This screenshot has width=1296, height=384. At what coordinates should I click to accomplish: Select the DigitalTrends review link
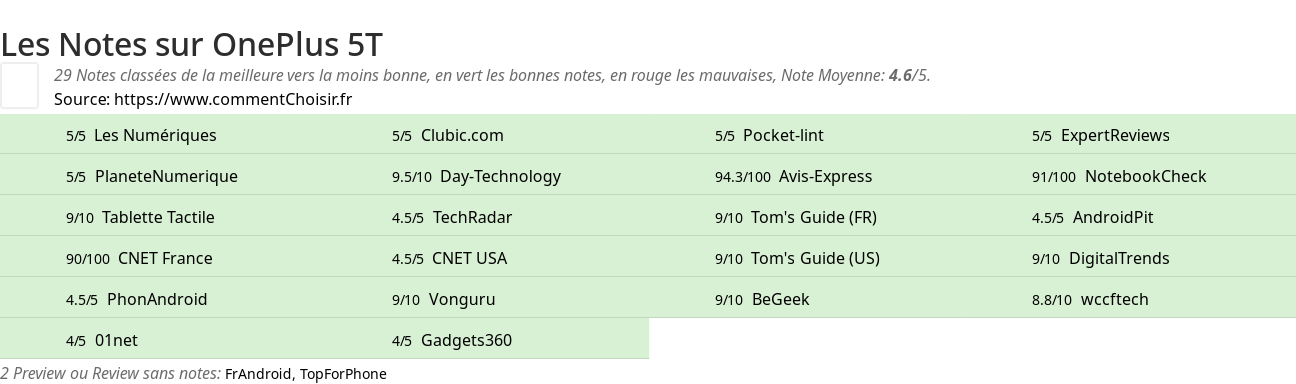[x=1119, y=258]
